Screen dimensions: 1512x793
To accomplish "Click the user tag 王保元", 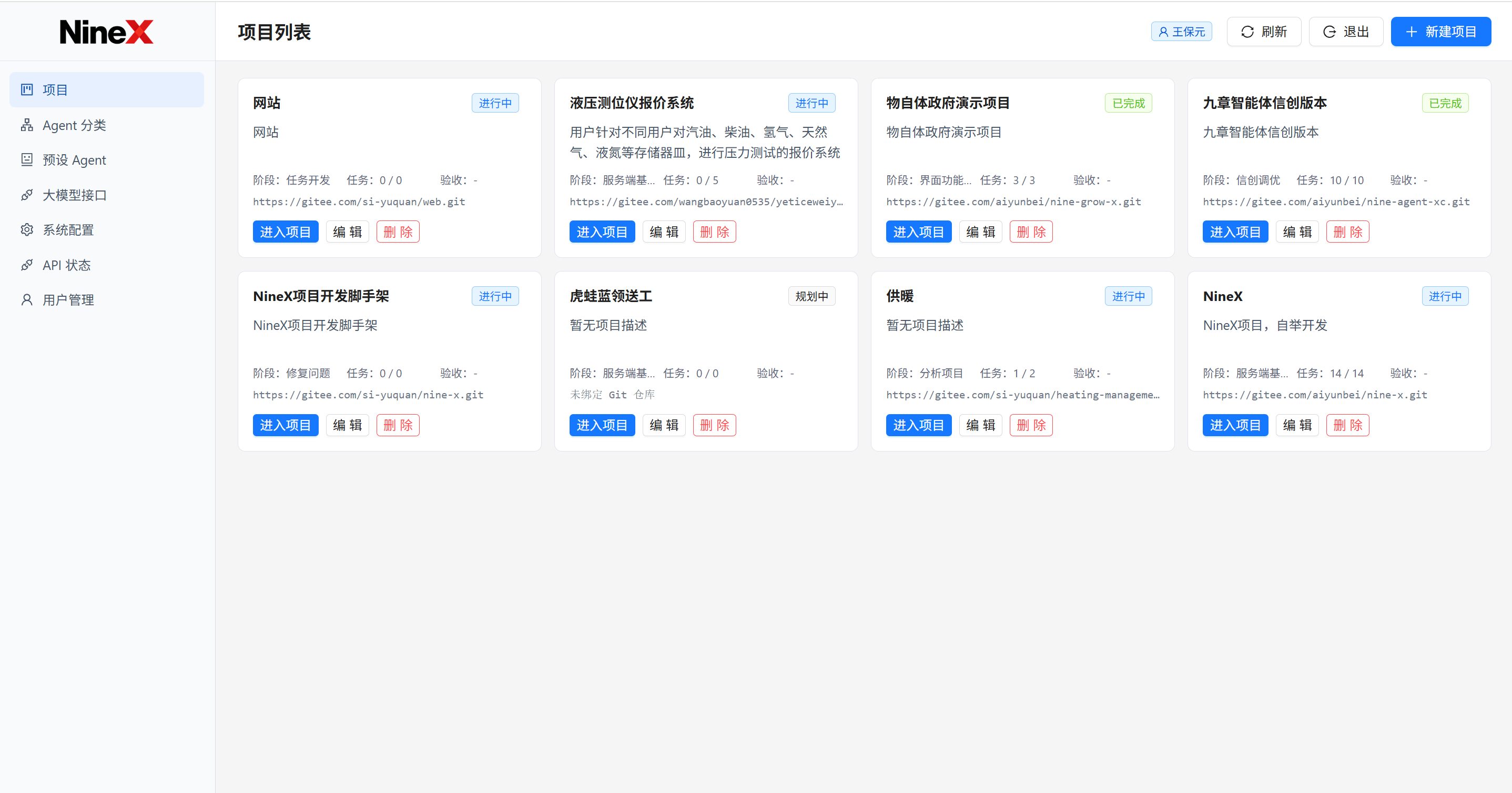I will tap(1182, 32).
